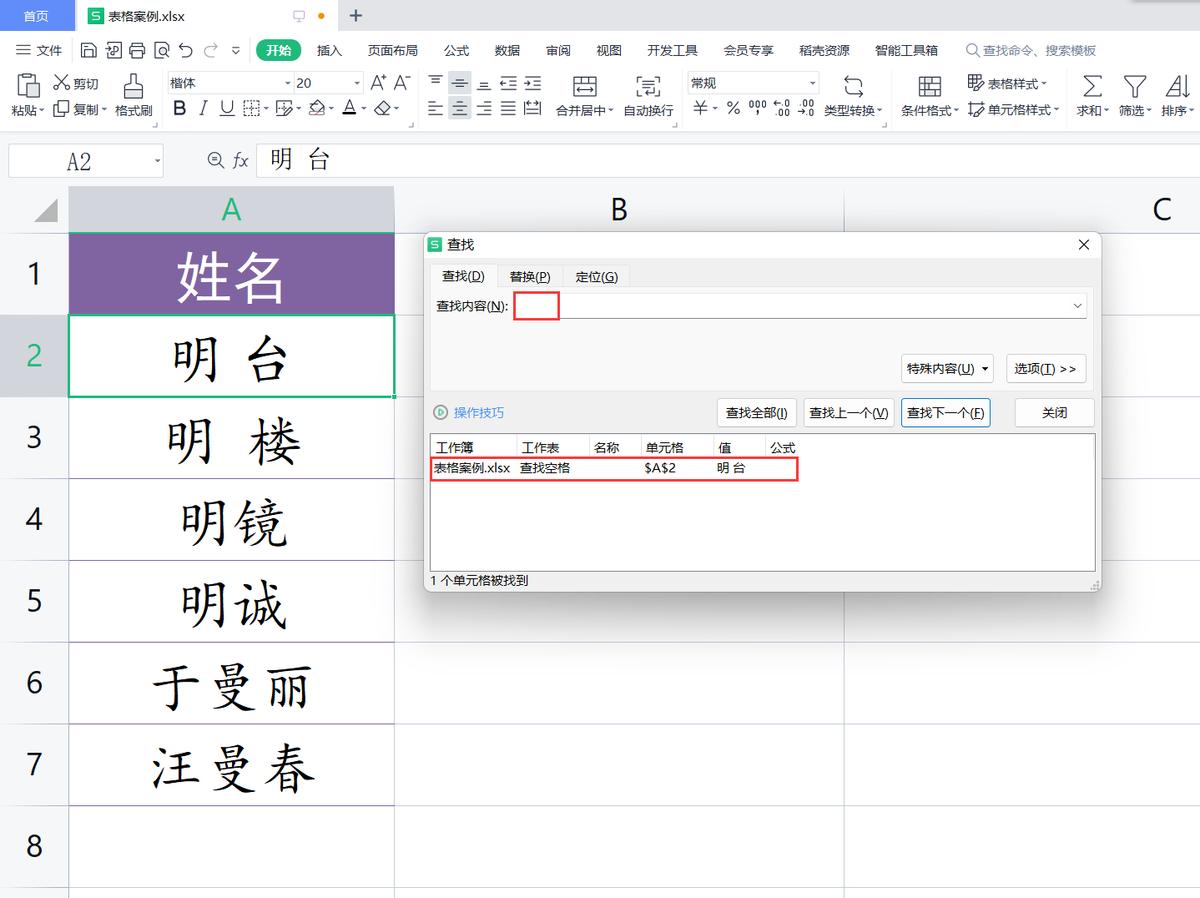
Task: Open the 插入 Insert ribbon tab
Action: coord(330,50)
